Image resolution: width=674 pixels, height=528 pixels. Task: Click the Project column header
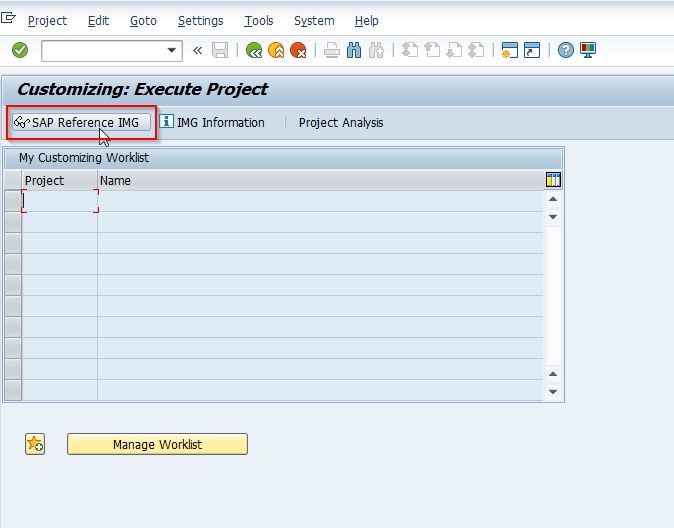click(59, 181)
